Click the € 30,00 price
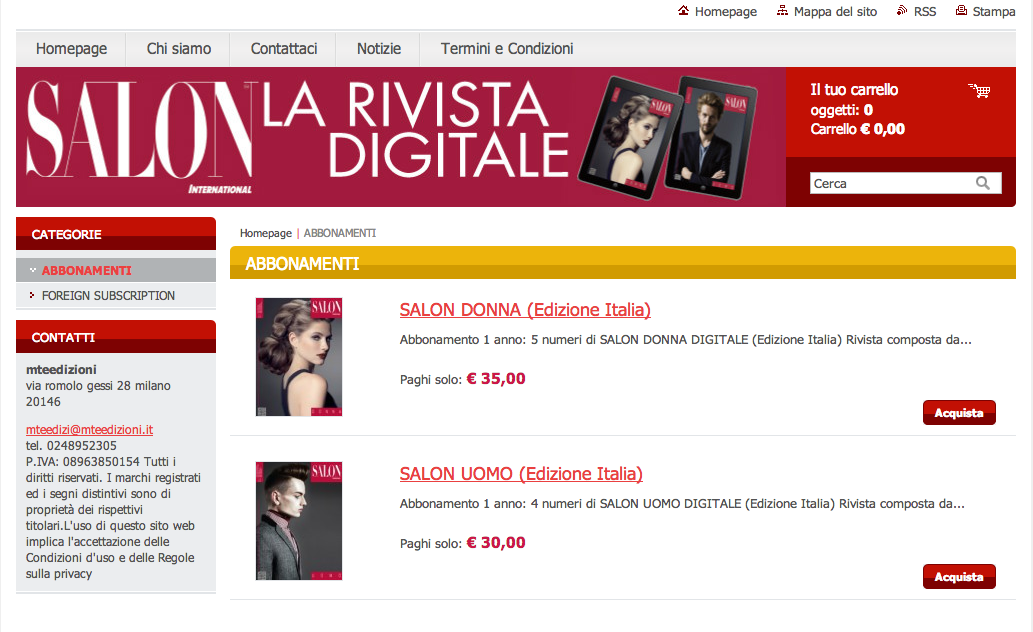1033x632 pixels. tap(496, 542)
